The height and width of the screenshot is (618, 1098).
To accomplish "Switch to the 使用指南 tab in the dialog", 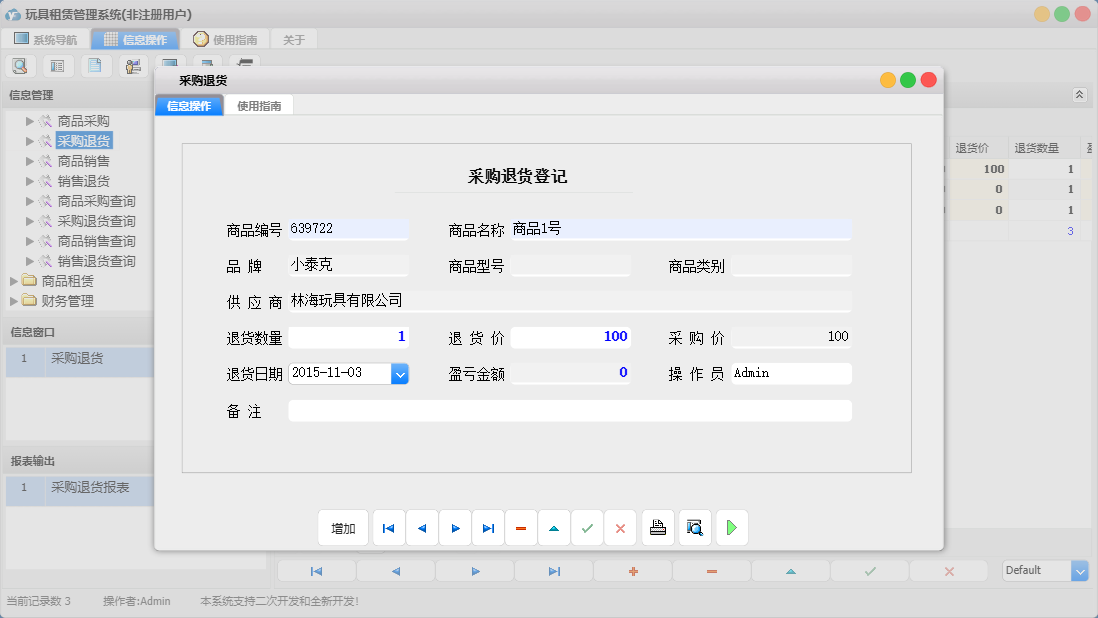I will coord(258,104).
